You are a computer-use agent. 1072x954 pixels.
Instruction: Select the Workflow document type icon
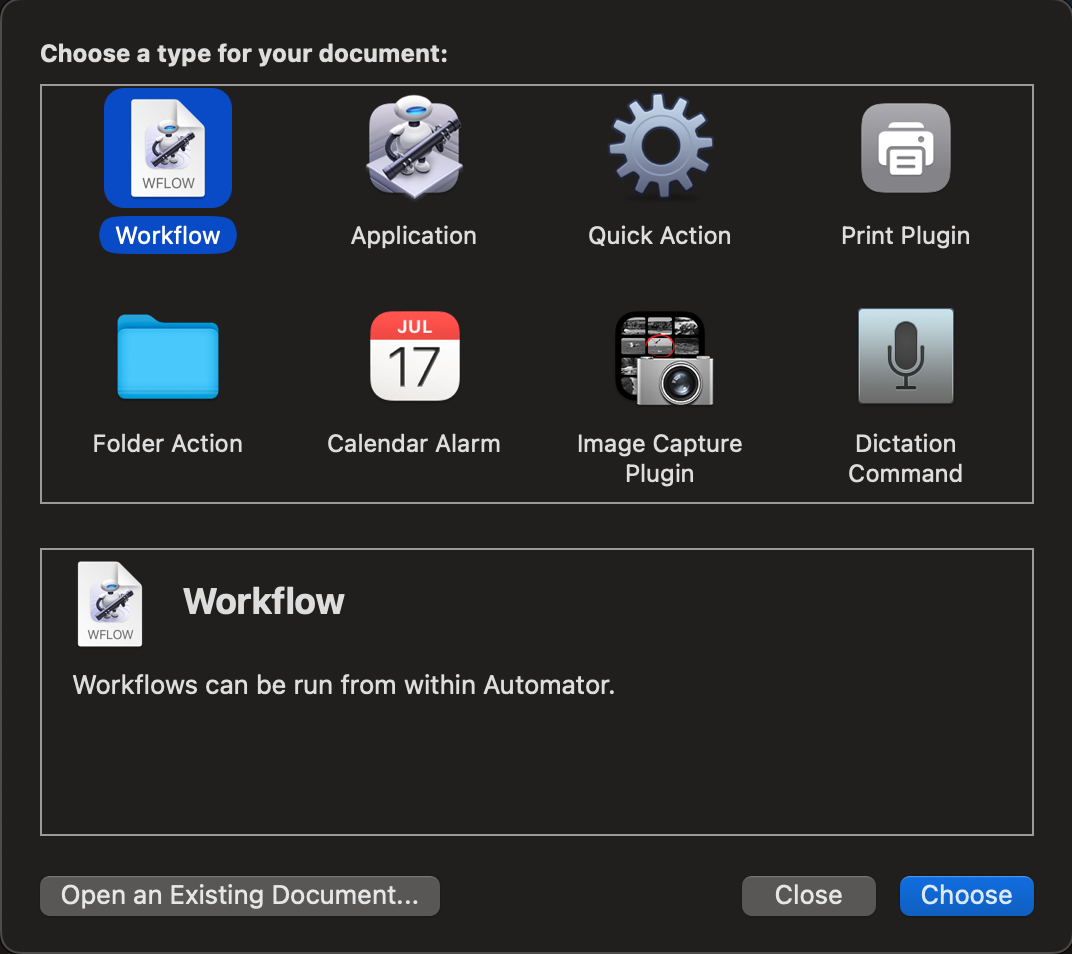pyautogui.click(x=168, y=148)
